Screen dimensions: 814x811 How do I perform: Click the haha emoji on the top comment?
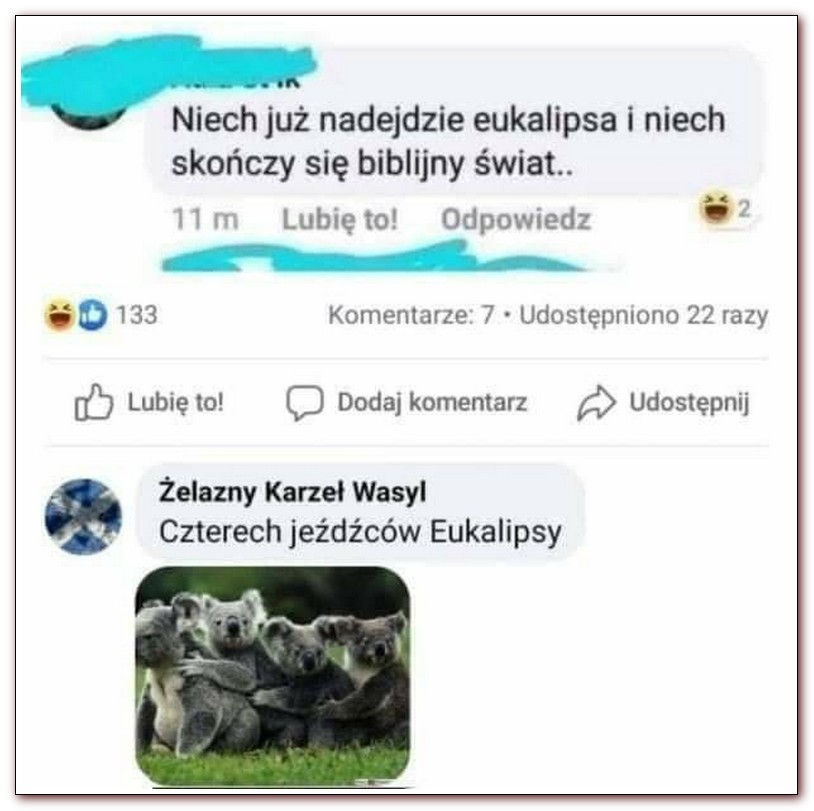[715, 207]
